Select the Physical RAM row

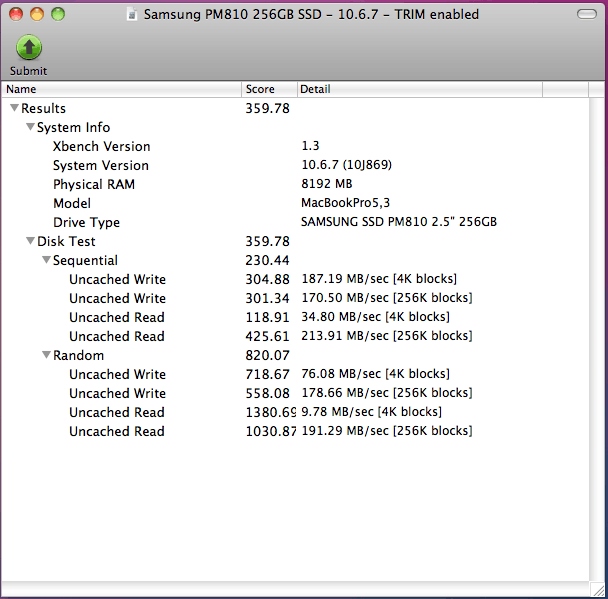pyautogui.click(x=295, y=184)
